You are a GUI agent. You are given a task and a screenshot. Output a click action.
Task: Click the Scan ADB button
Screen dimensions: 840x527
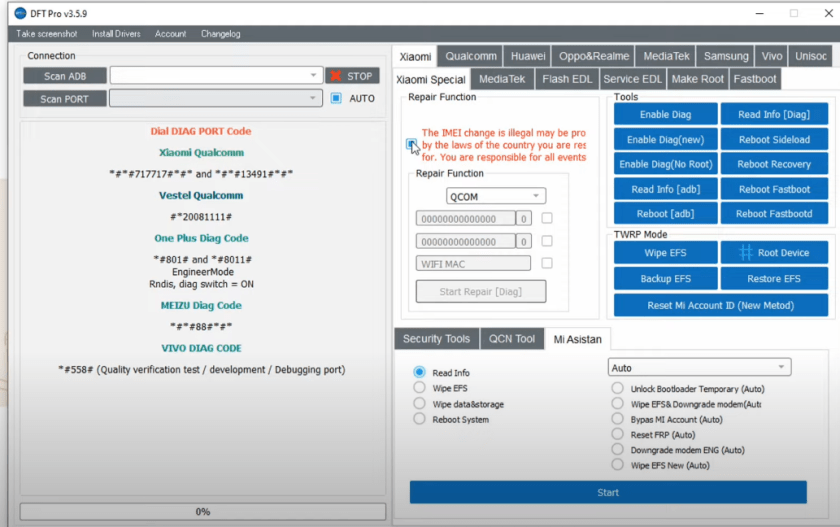click(x=65, y=76)
